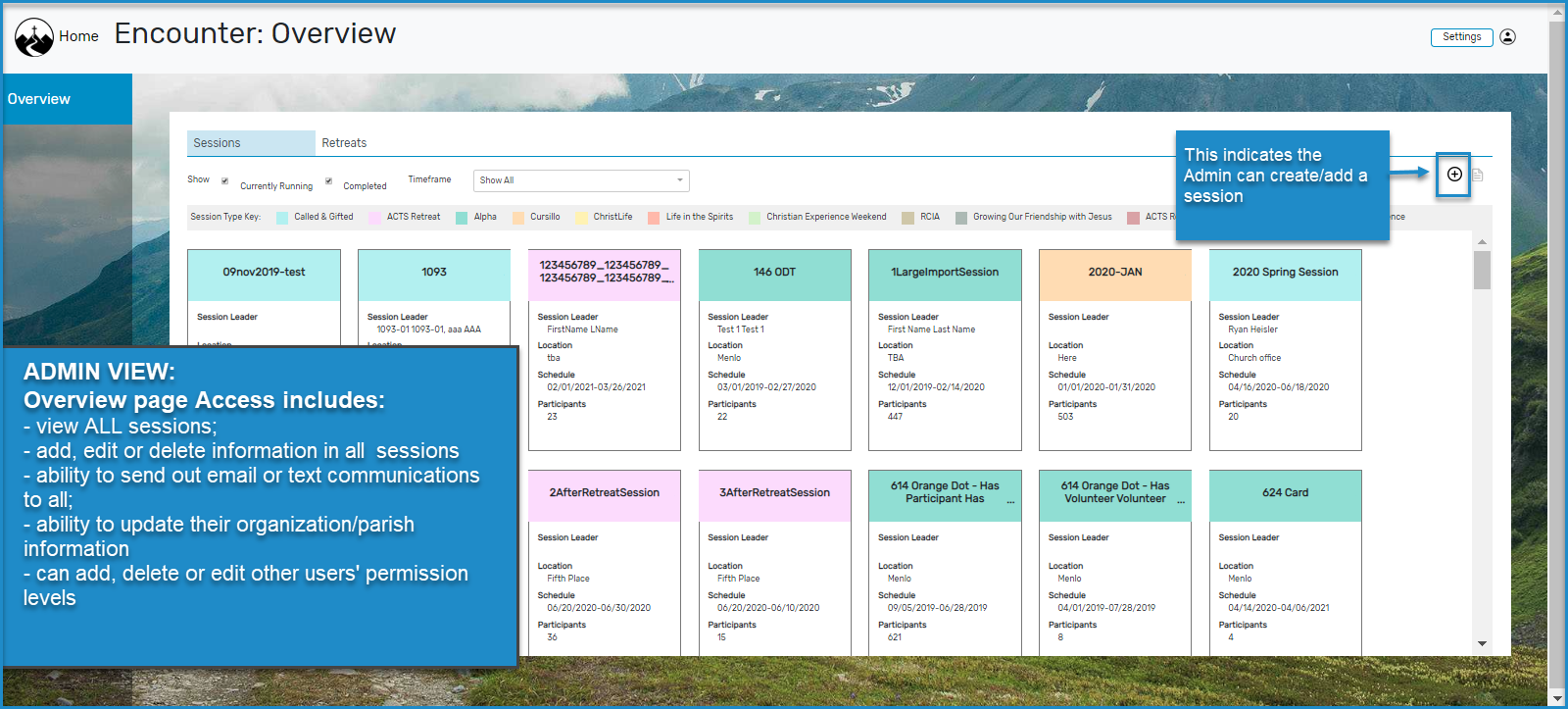Click participants count 447
This screenshot has height=709, width=1568.
click(895, 417)
